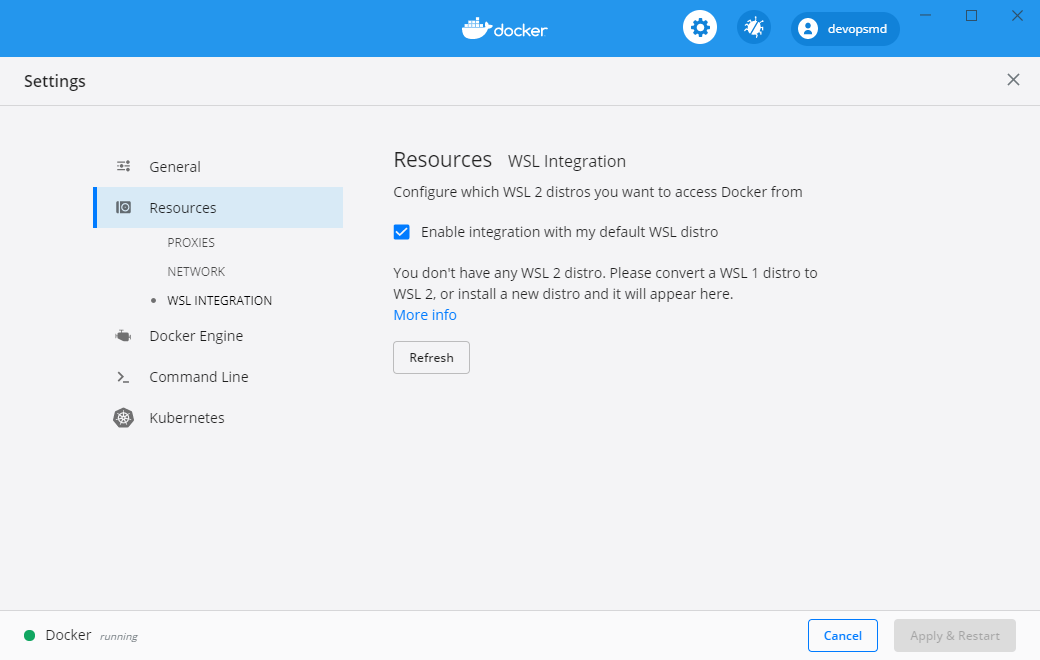Viewport: 1040px width, 660px height.
Task: Close the Settings panel with X
Action: pos(1013,80)
